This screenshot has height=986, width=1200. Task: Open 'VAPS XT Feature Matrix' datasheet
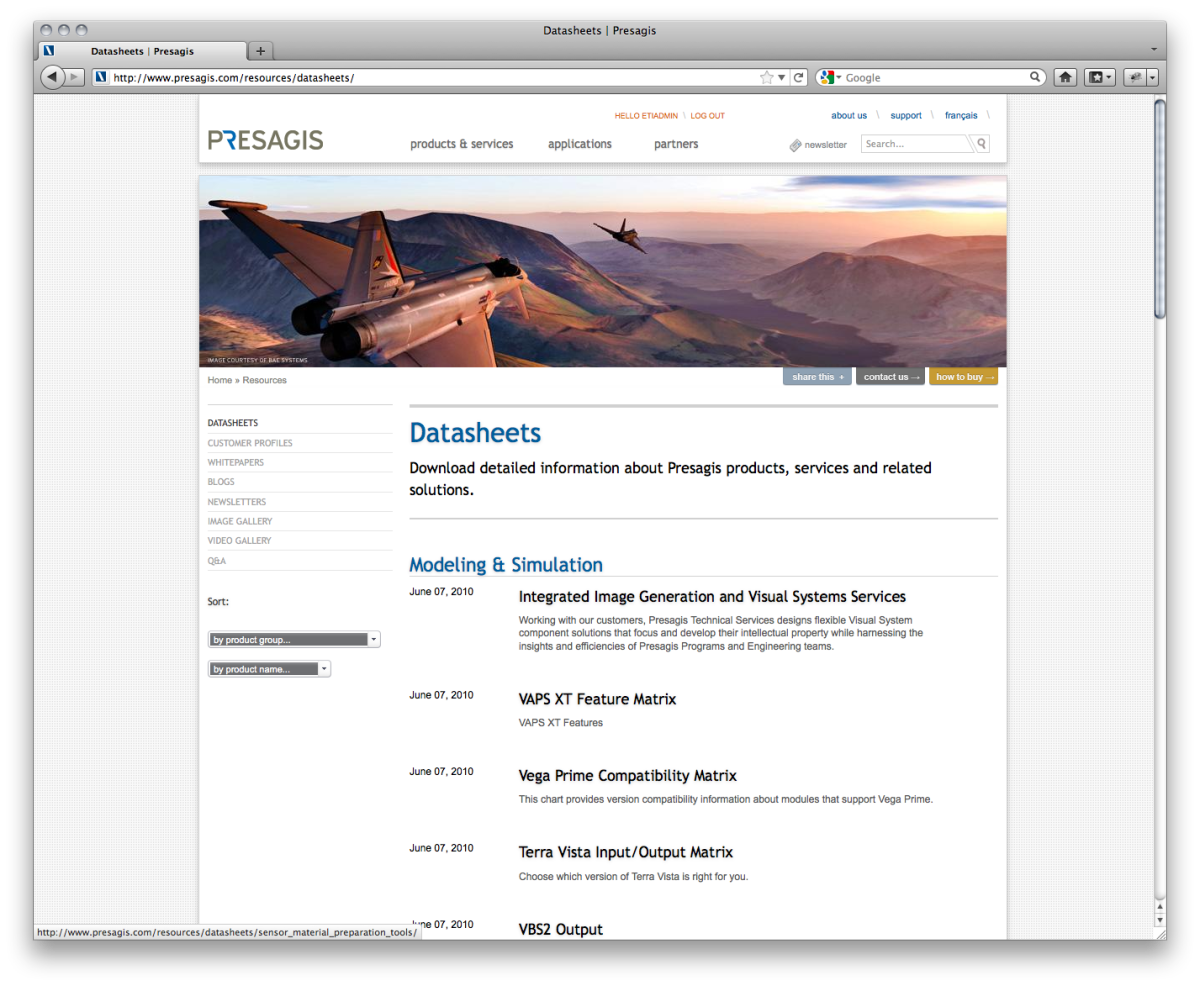(x=597, y=699)
